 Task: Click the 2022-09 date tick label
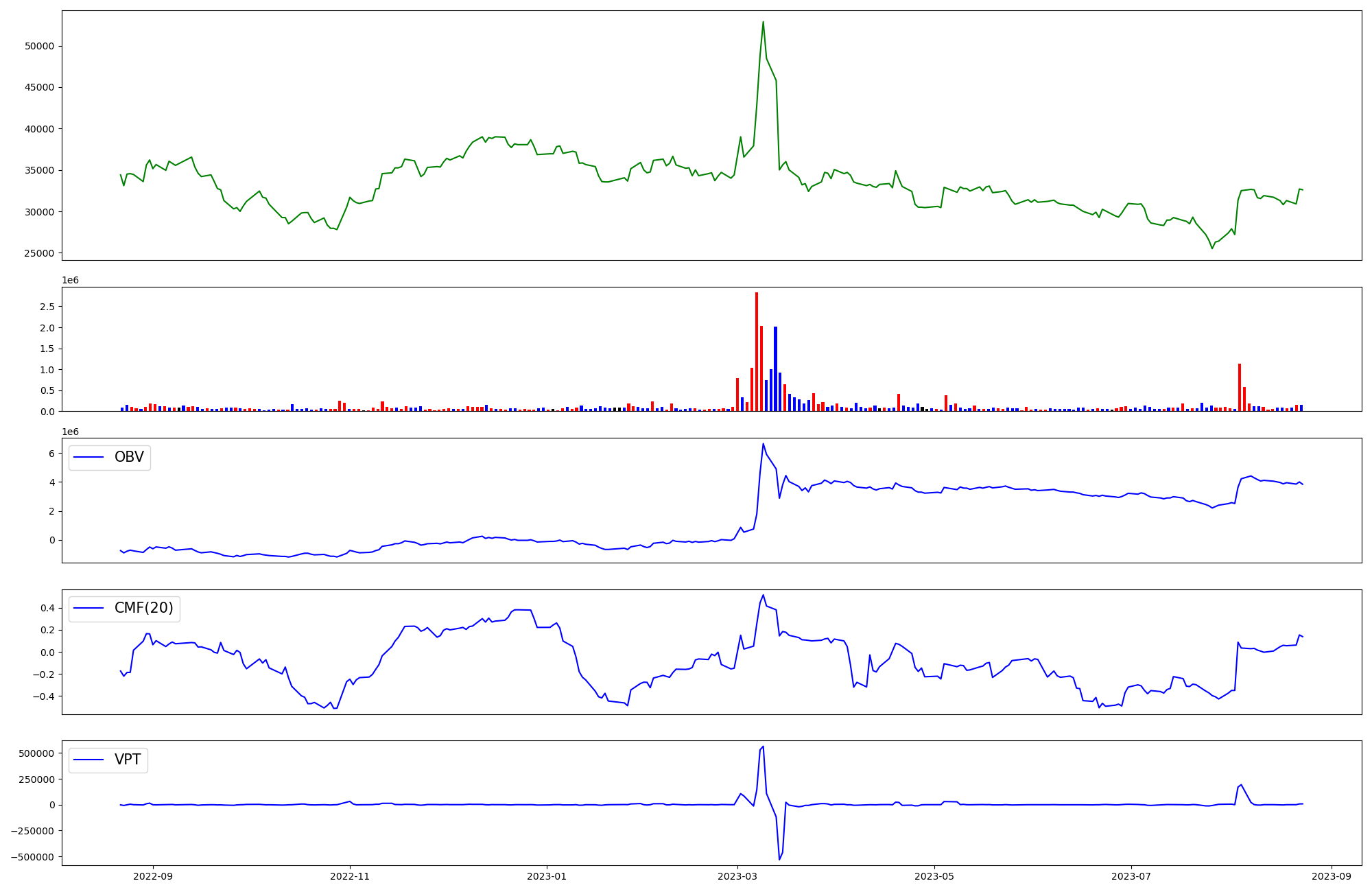click(153, 876)
